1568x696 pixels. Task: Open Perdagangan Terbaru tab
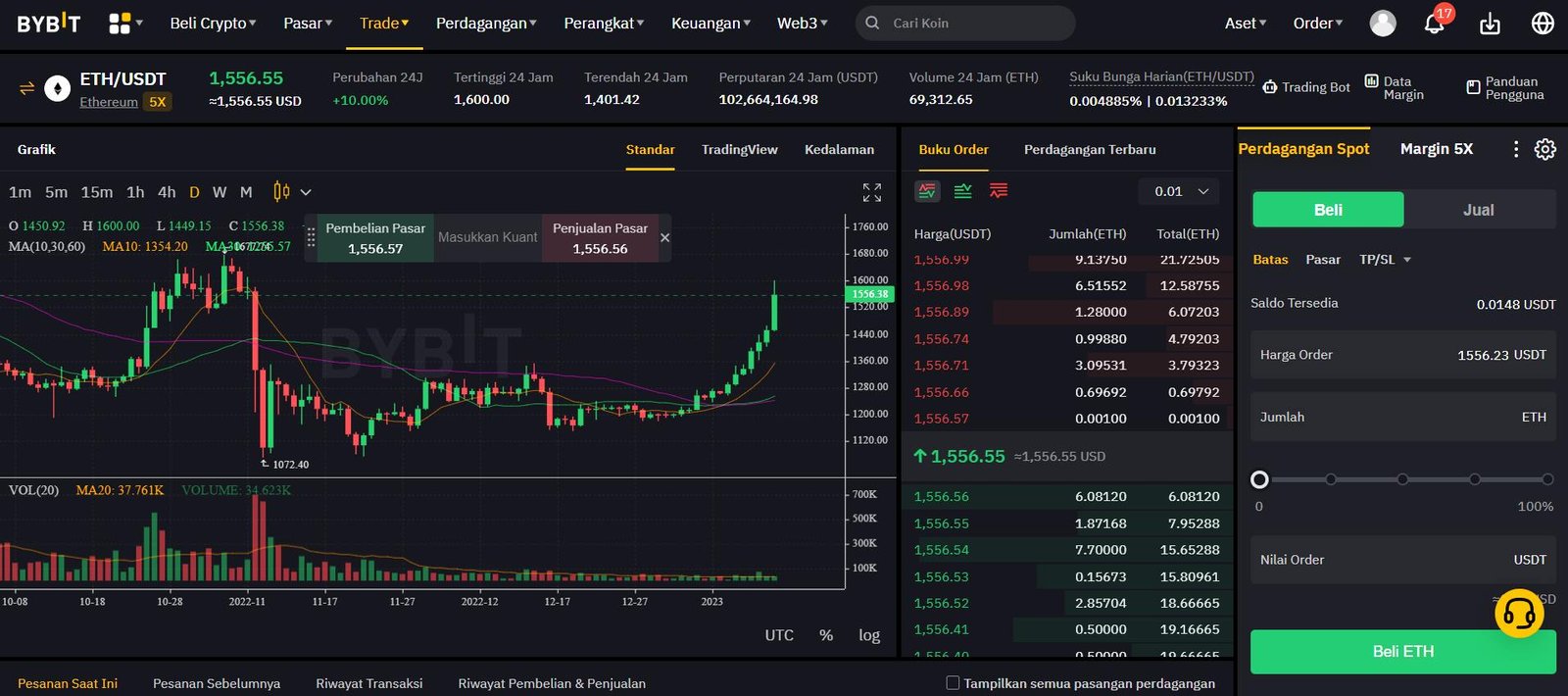coord(1090,149)
